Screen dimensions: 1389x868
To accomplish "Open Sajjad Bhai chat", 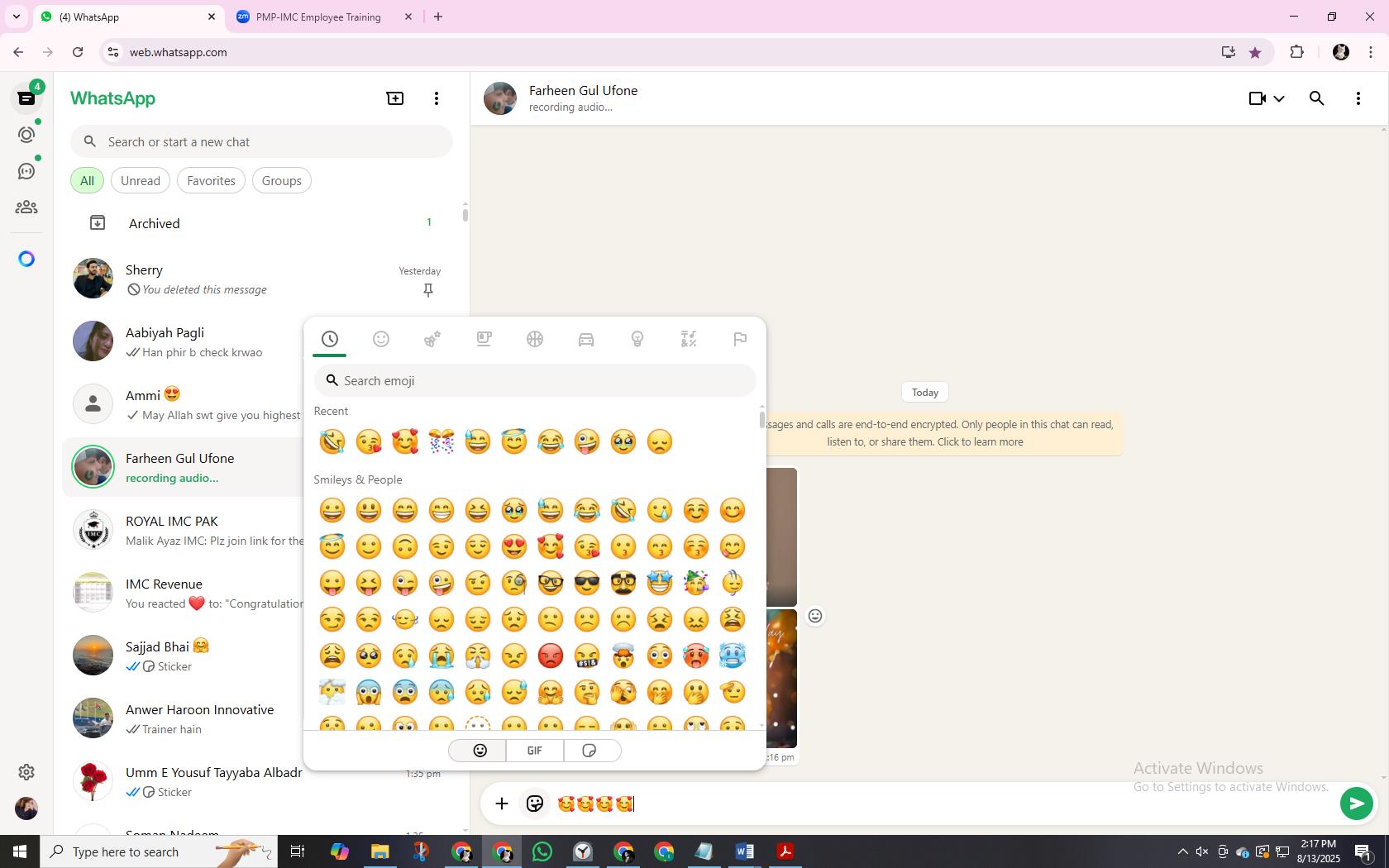I will click(184, 656).
